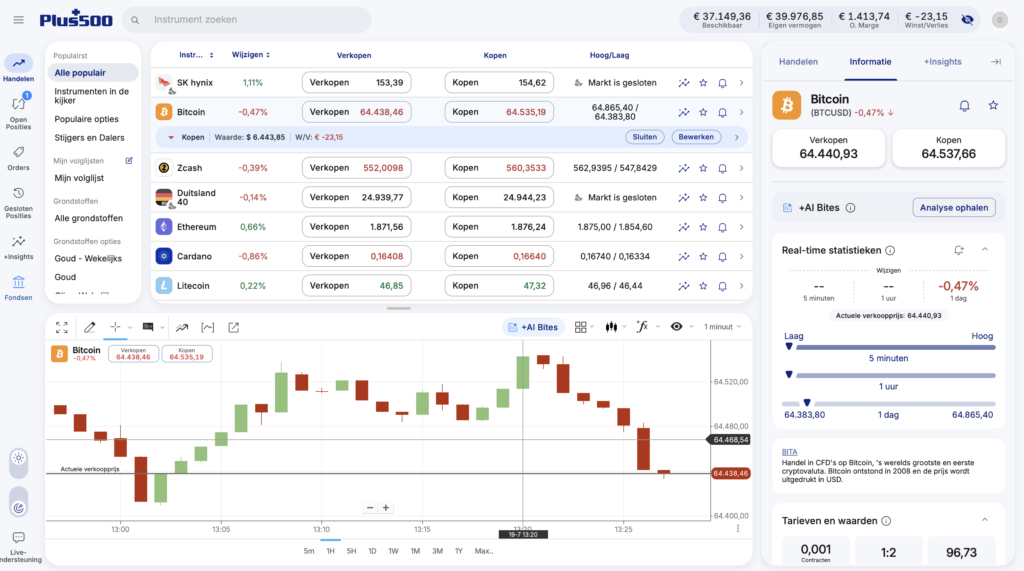Select Stijgers en Dalers category
1024x571 pixels.
click(x=89, y=138)
